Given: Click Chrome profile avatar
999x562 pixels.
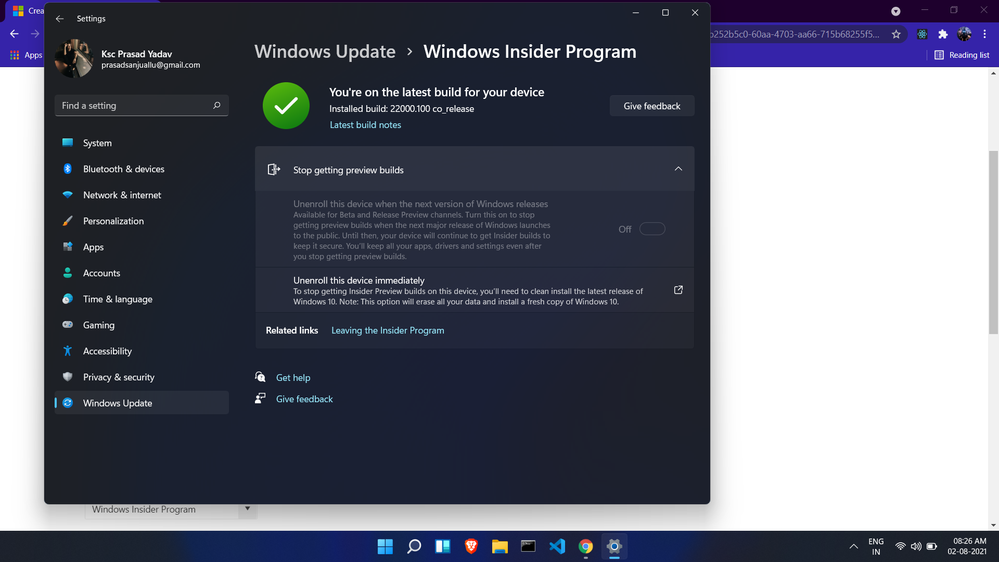Looking at the screenshot, I should point(965,34).
